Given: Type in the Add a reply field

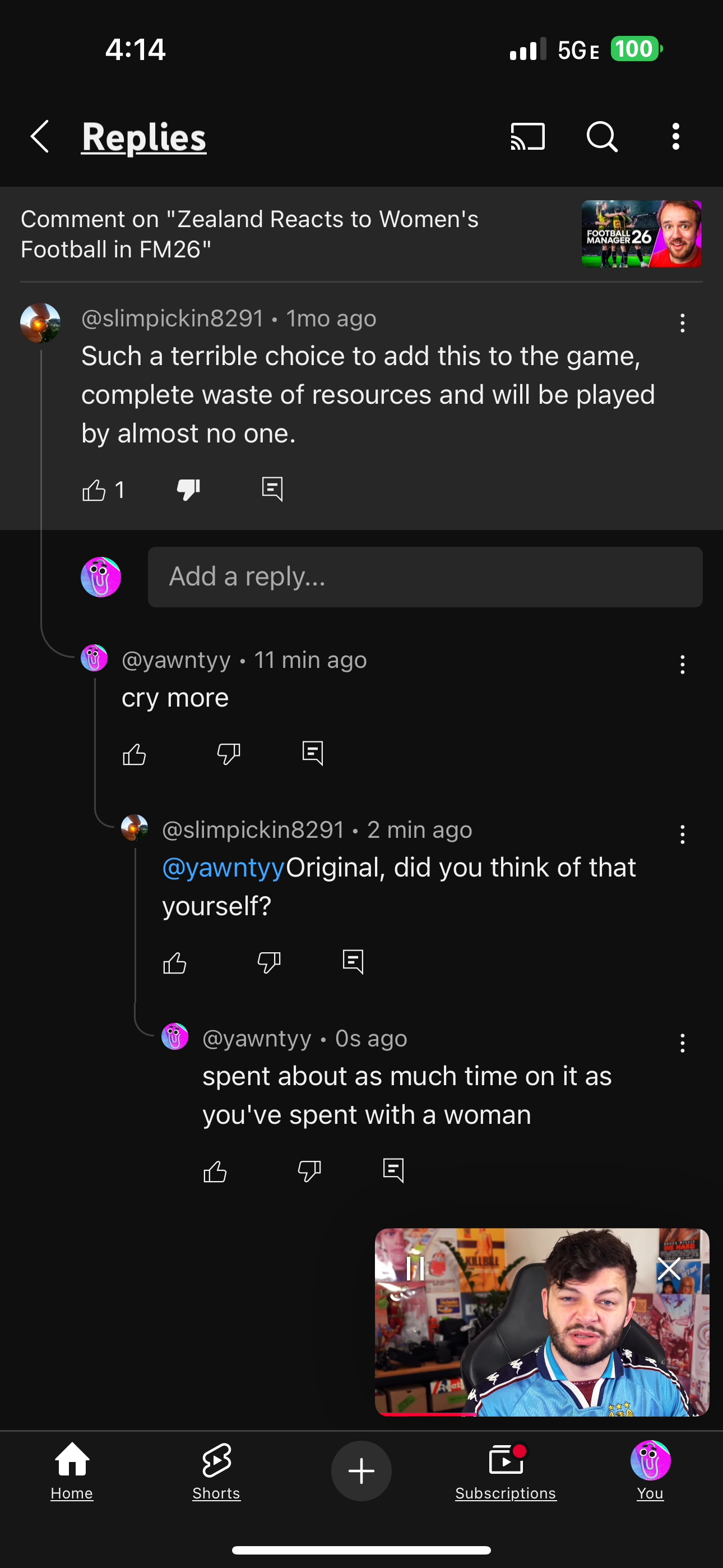Looking at the screenshot, I should tap(425, 577).
